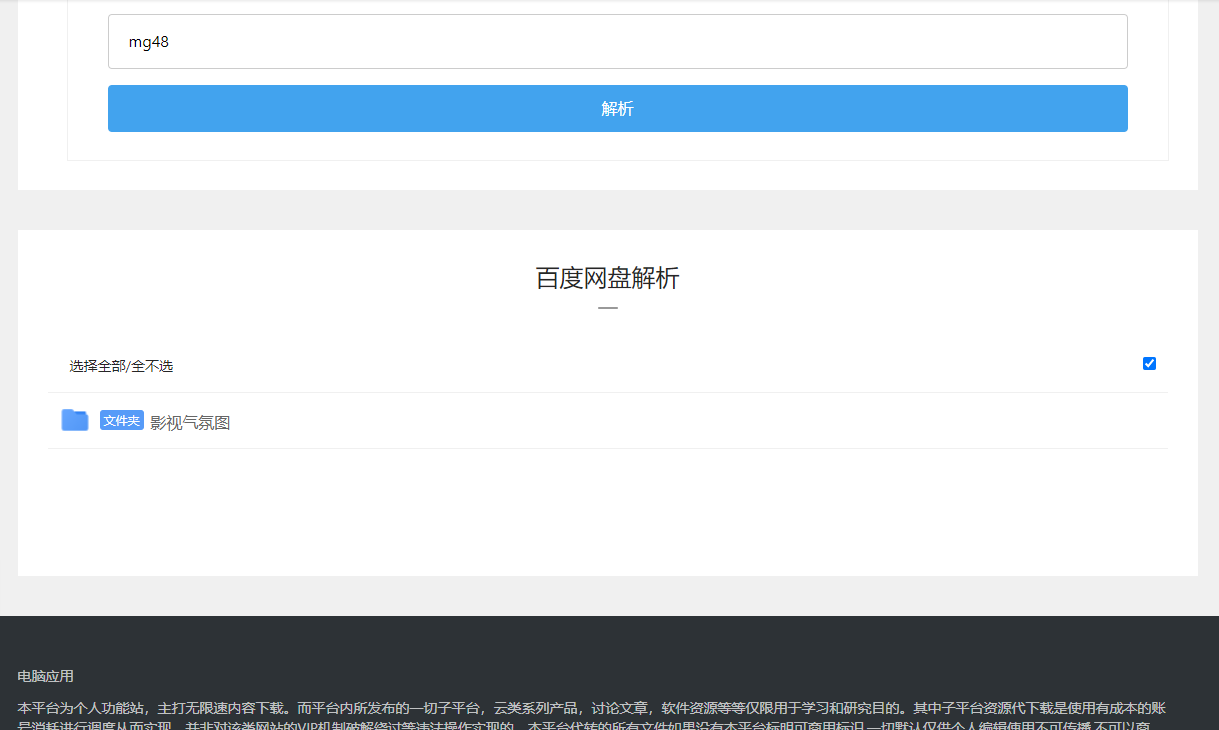
Task: Click the input field containing mg48
Action: pyautogui.click(x=617, y=42)
